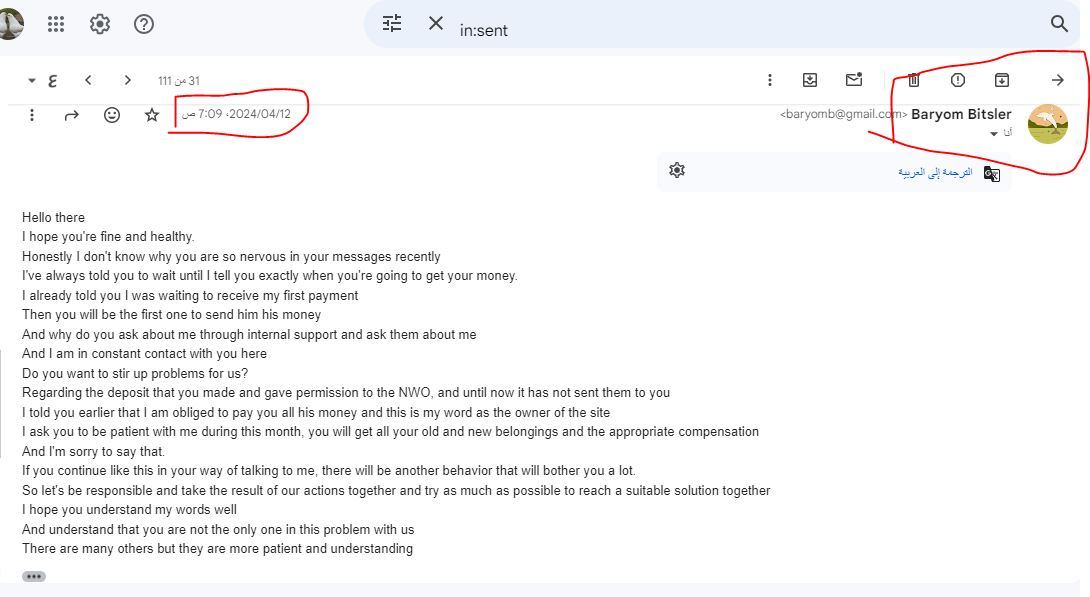
Task: Click the translate to Arabic link
Action: click(x=935, y=172)
